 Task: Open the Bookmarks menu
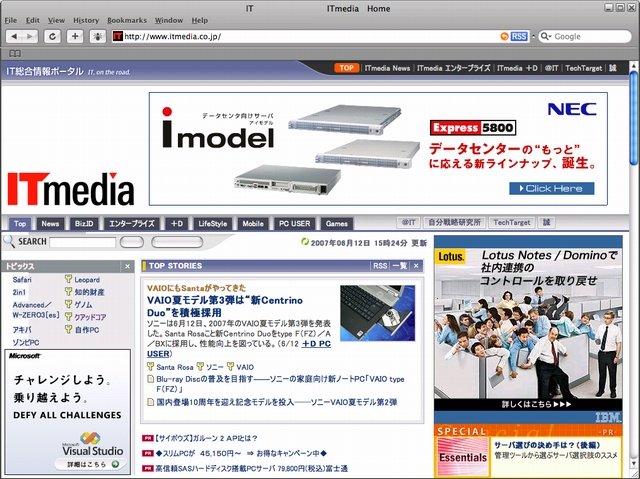(x=127, y=20)
